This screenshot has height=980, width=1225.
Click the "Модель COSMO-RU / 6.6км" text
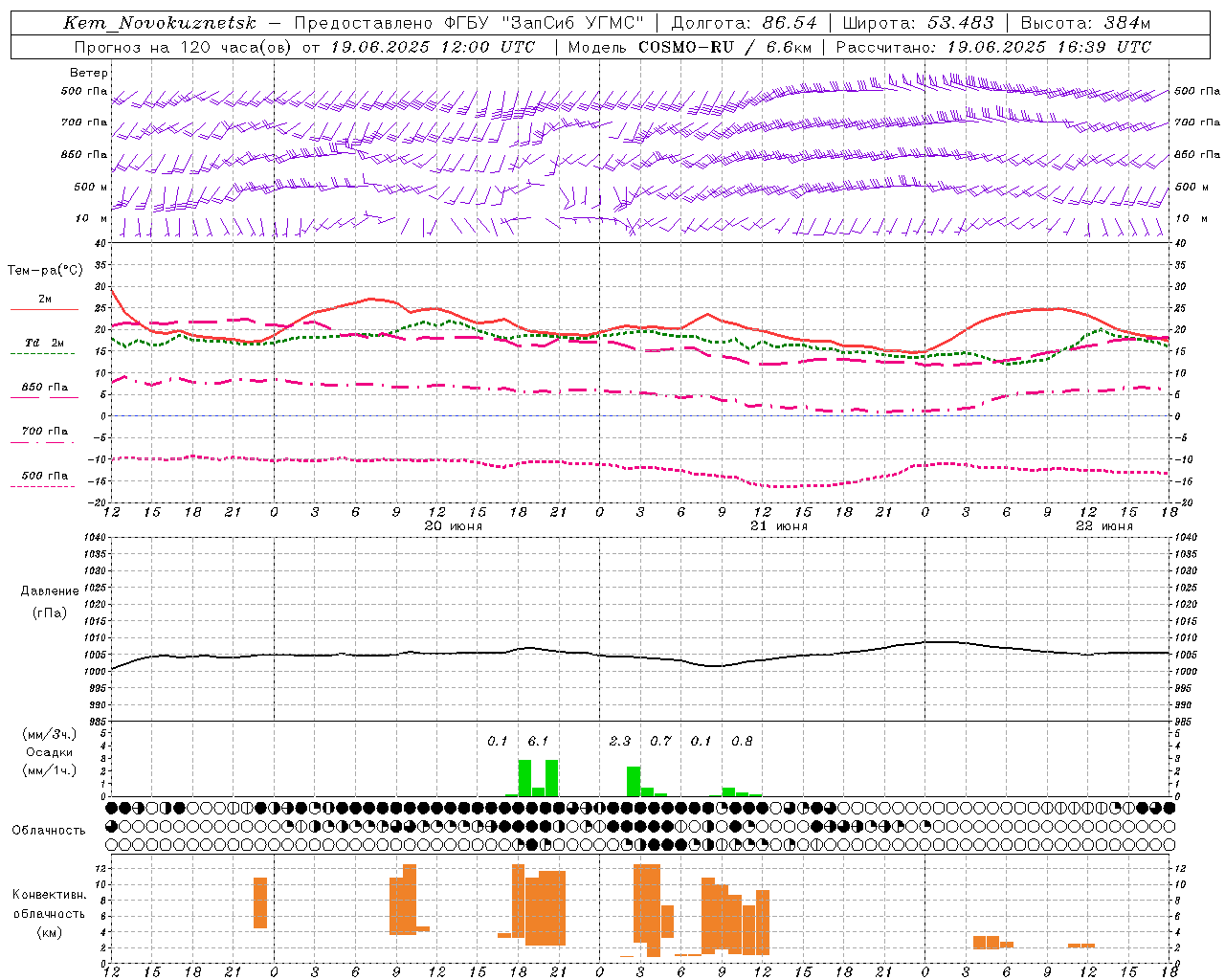pyautogui.click(x=690, y=47)
